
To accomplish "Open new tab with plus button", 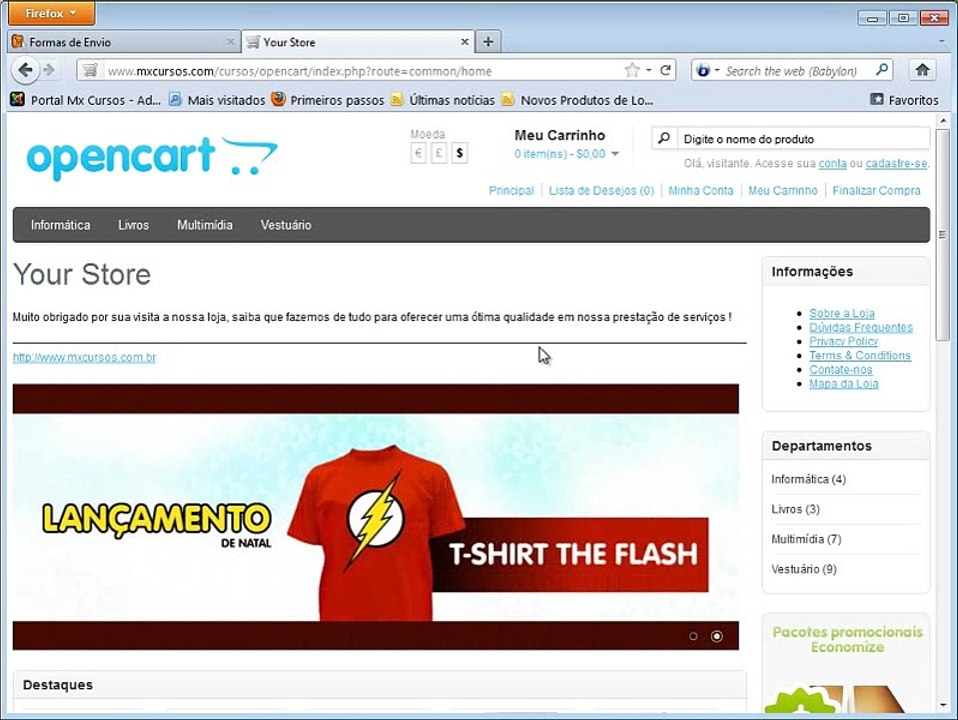I will (x=488, y=42).
